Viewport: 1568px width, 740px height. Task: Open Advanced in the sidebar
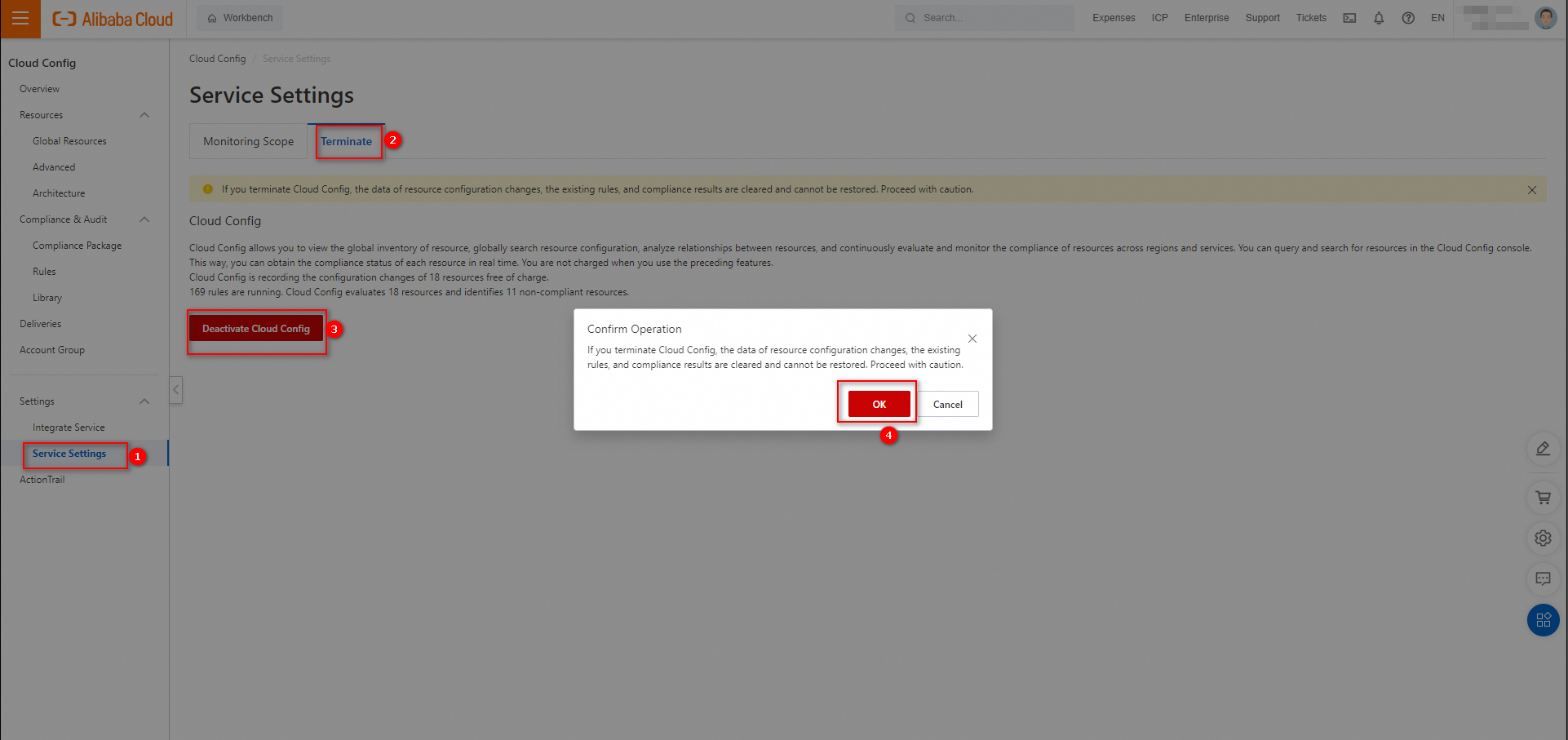(x=54, y=167)
